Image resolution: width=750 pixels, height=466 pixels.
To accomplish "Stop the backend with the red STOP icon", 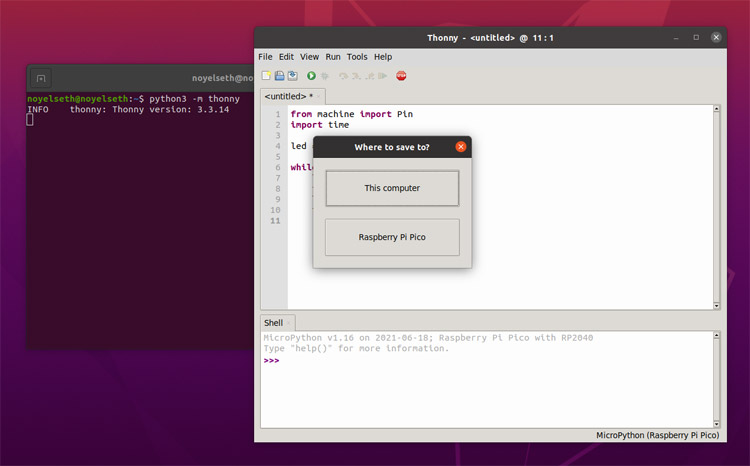I will 401,76.
